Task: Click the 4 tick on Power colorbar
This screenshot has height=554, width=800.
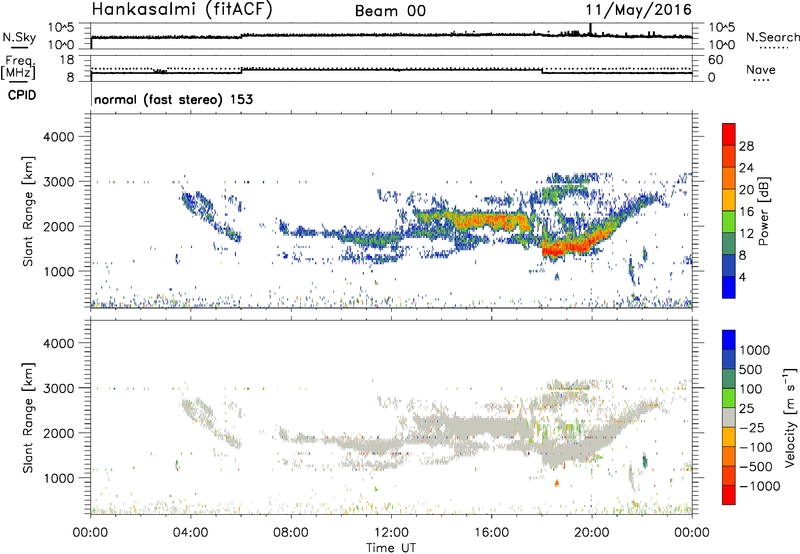Action: pos(743,277)
